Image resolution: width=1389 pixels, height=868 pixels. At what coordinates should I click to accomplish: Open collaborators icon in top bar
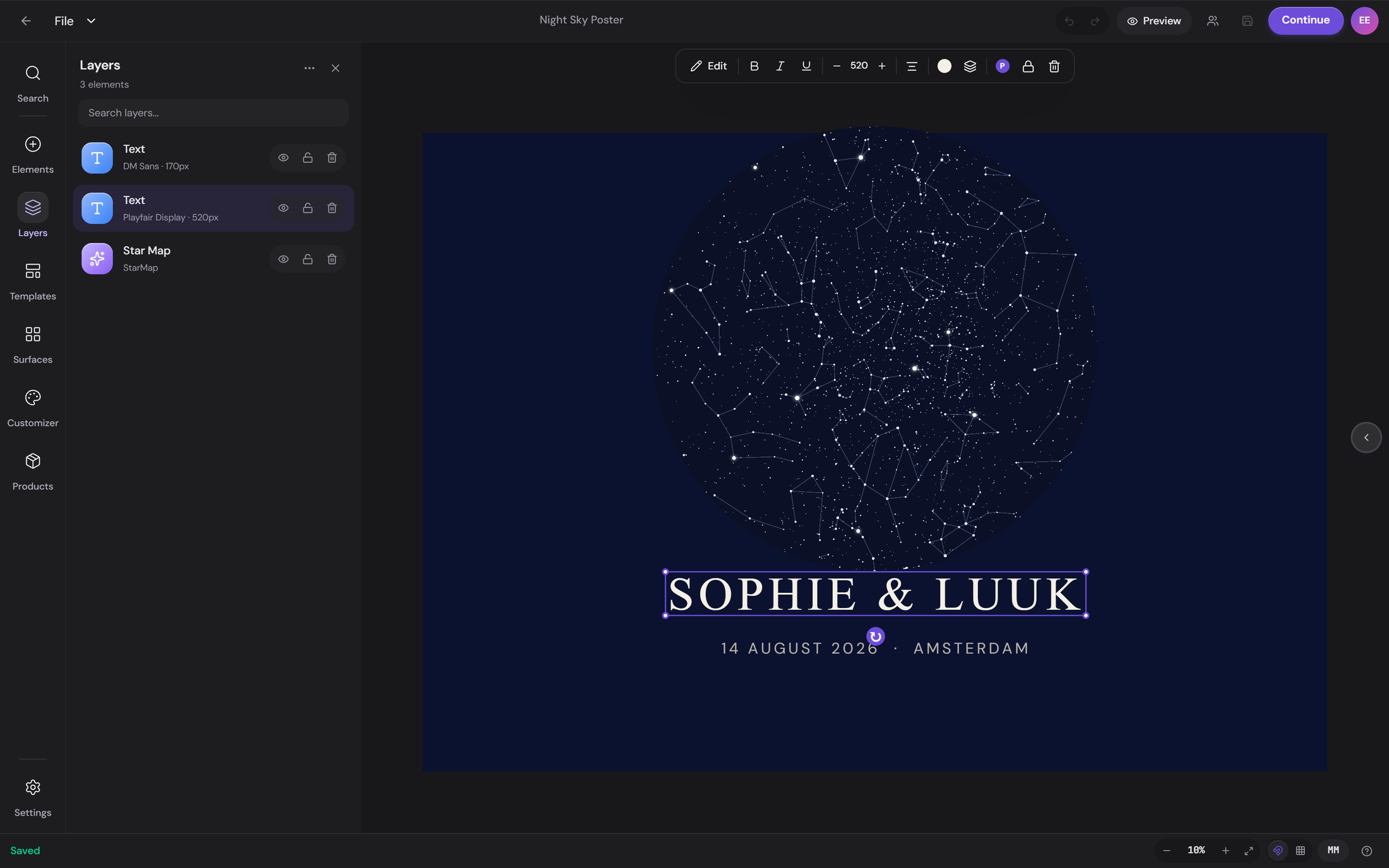point(1213,21)
